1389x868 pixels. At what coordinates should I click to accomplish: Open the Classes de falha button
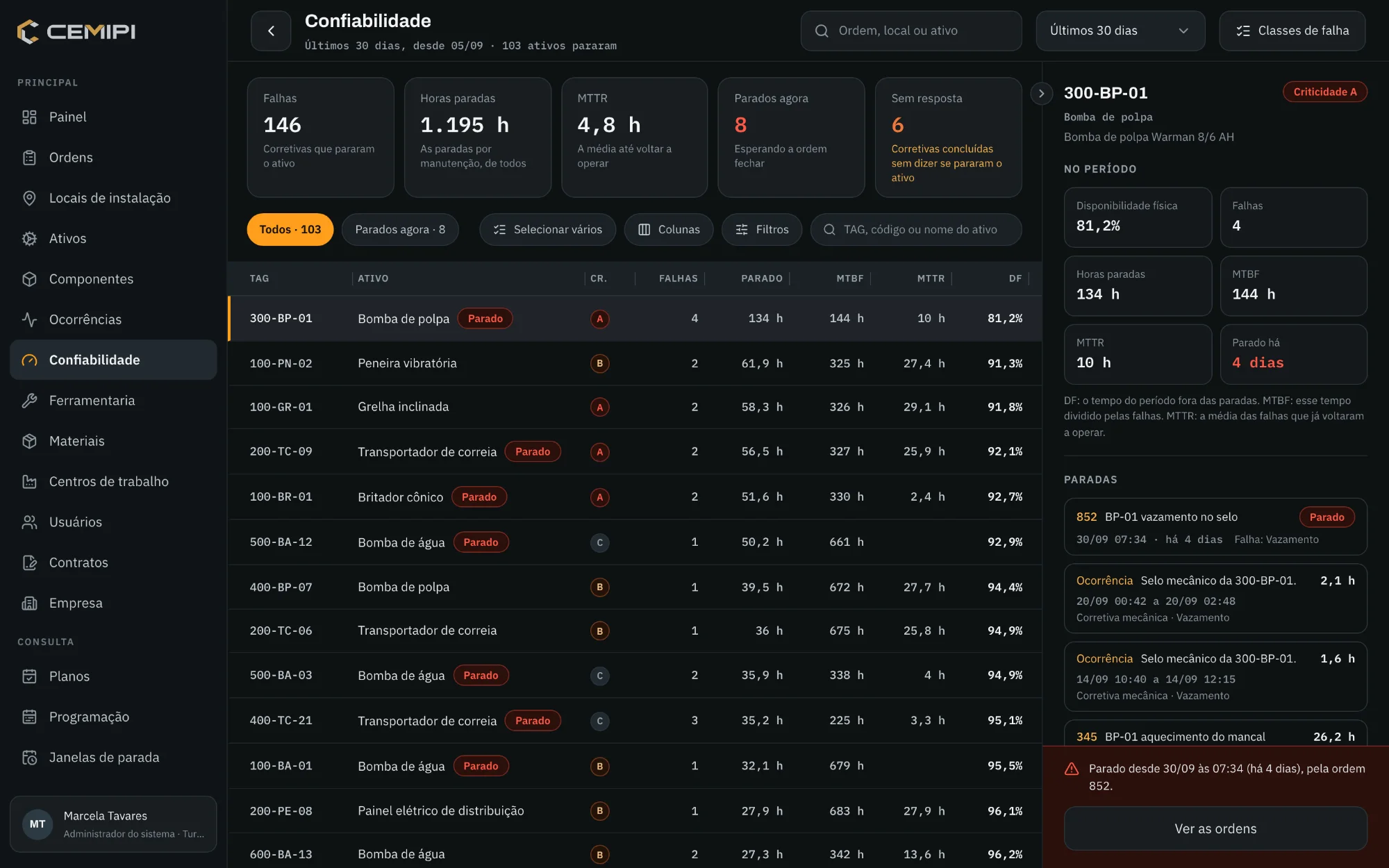click(x=1292, y=31)
